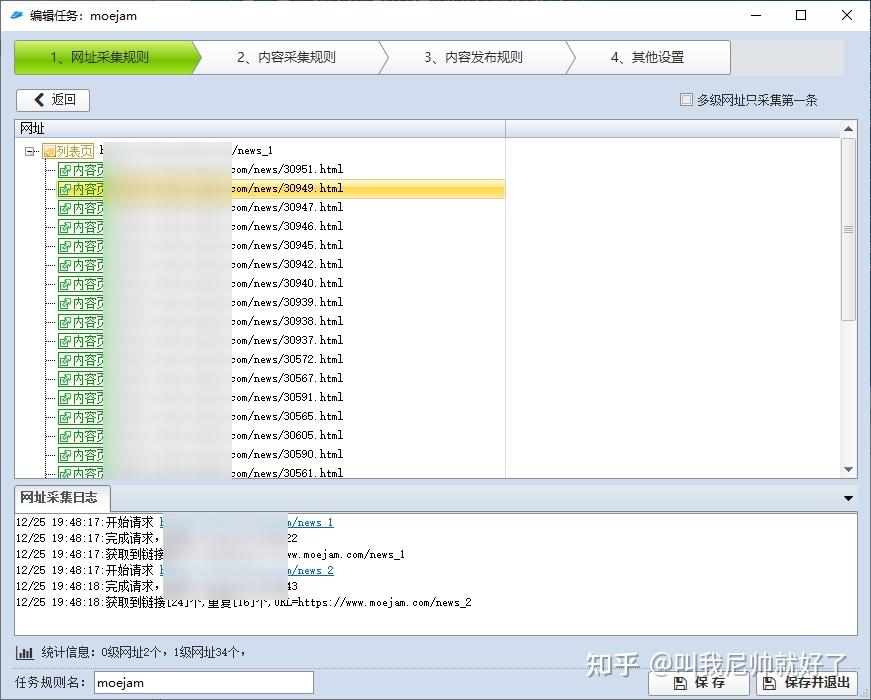
Task: Click the scrollbar down arrow in URL list
Action: [x=849, y=468]
